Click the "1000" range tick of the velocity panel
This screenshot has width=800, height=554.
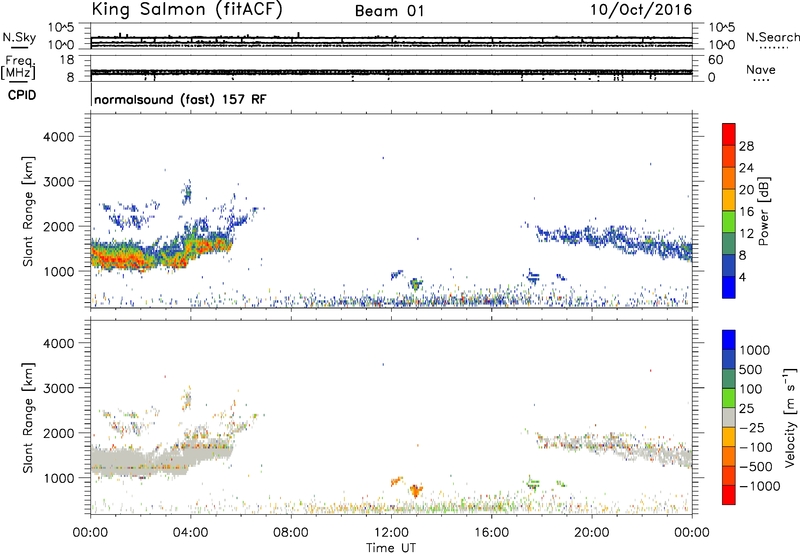coord(59,478)
